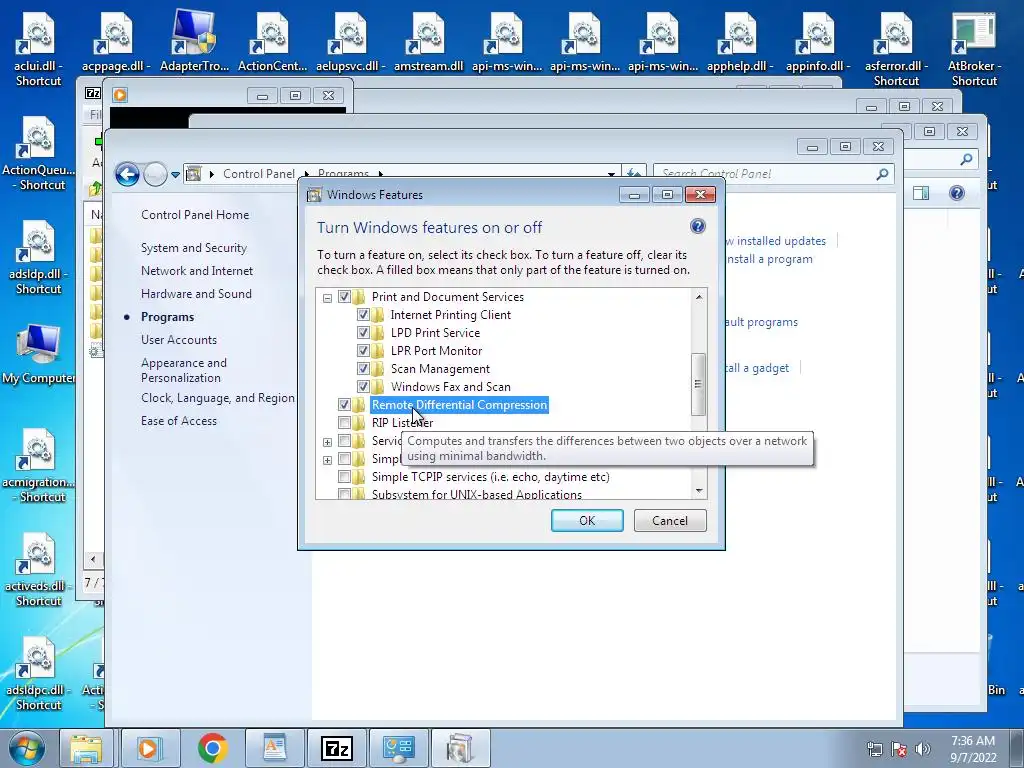Click the volume speaker tray icon
This screenshot has width=1024, height=768.
pyautogui.click(x=923, y=749)
